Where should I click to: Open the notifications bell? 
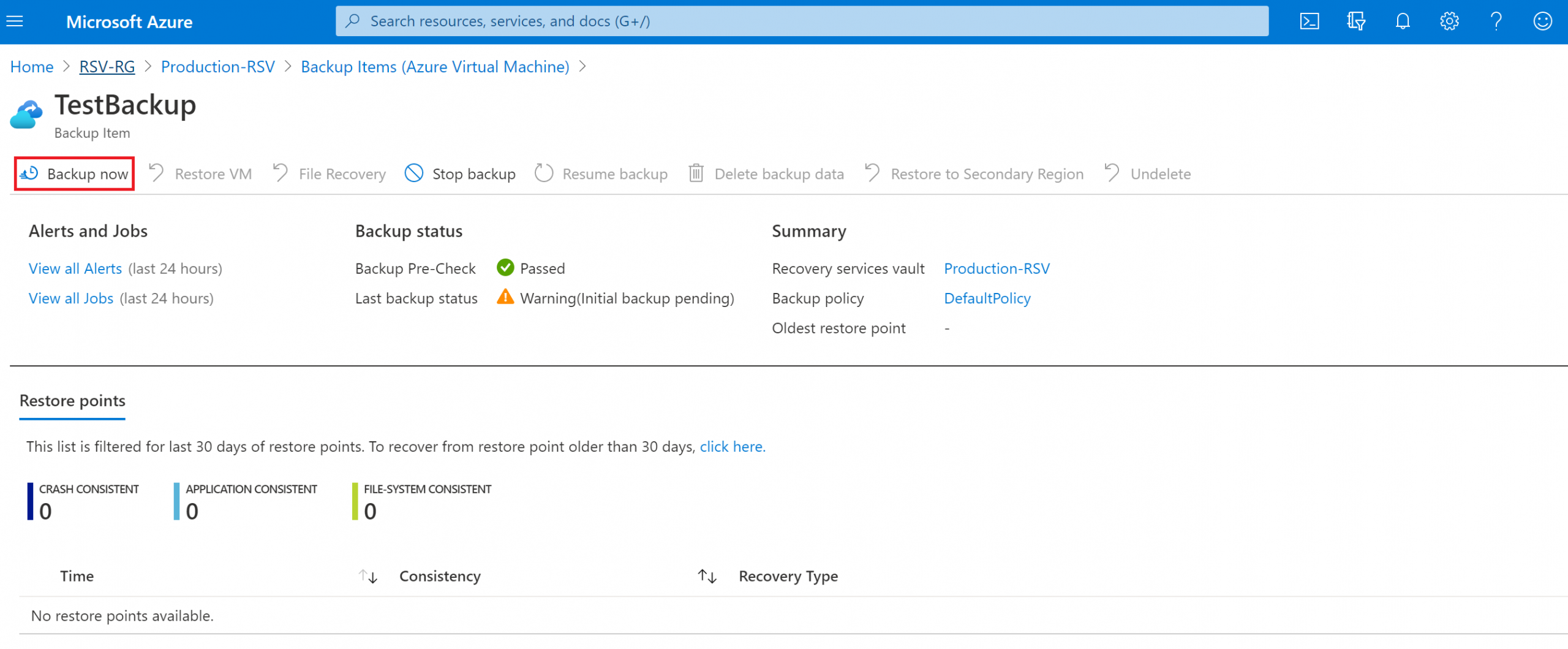click(x=1402, y=21)
